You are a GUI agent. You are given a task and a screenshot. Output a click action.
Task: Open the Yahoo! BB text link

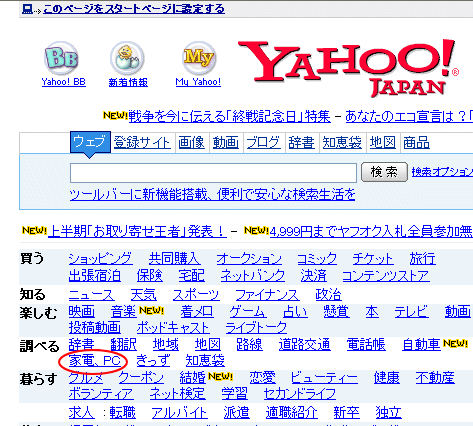[64, 82]
